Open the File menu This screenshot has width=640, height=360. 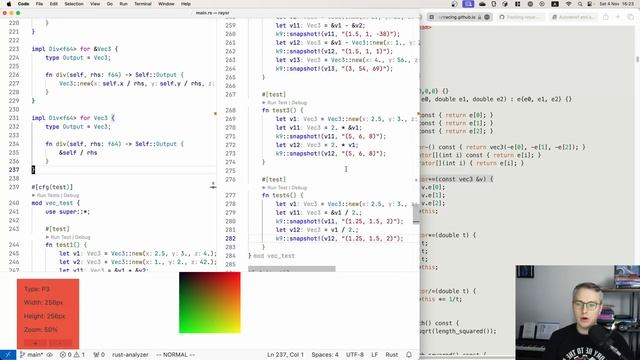tap(39, 4)
